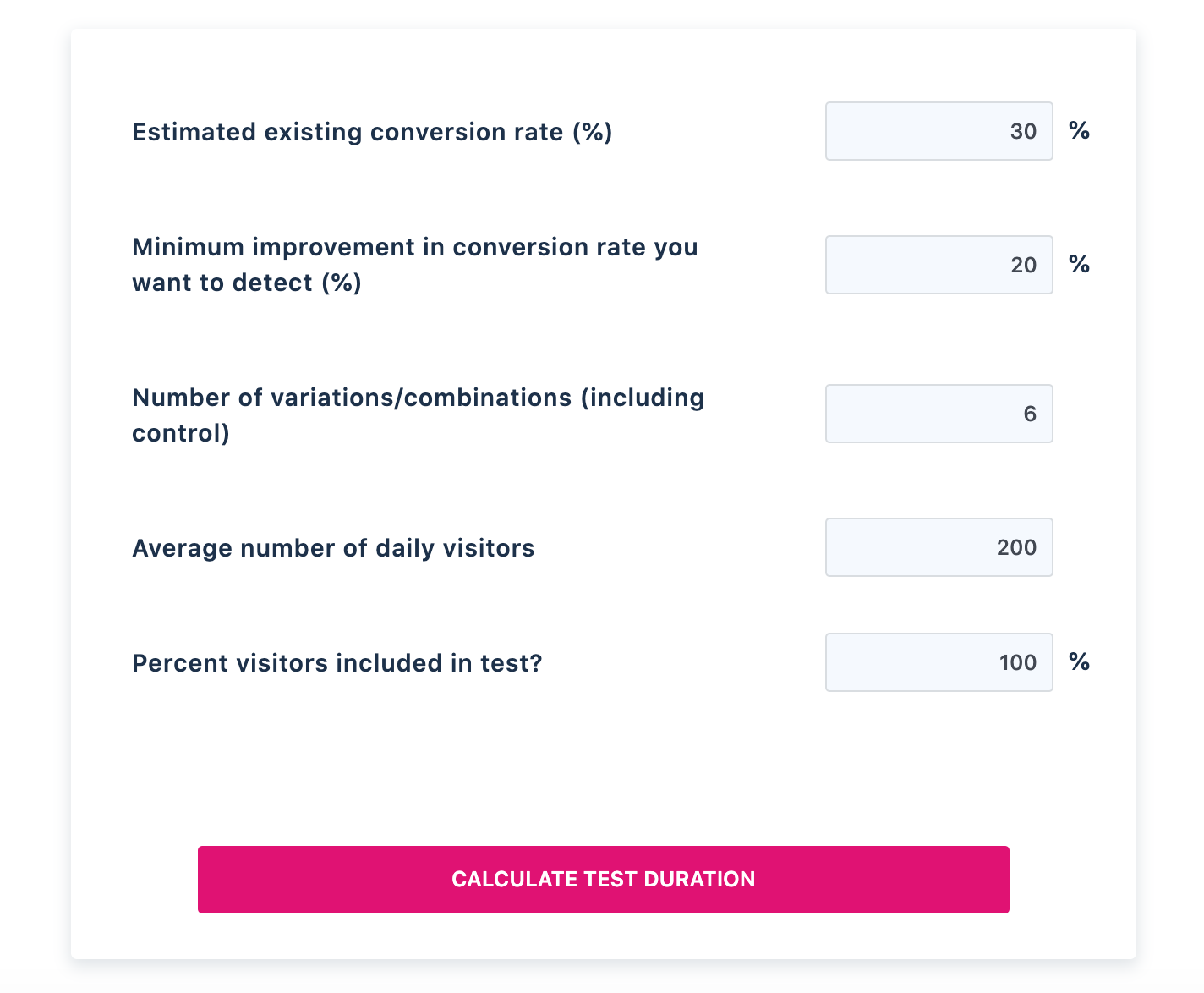
Task: Click the existing conversion rate input field
Action: point(939,131)
